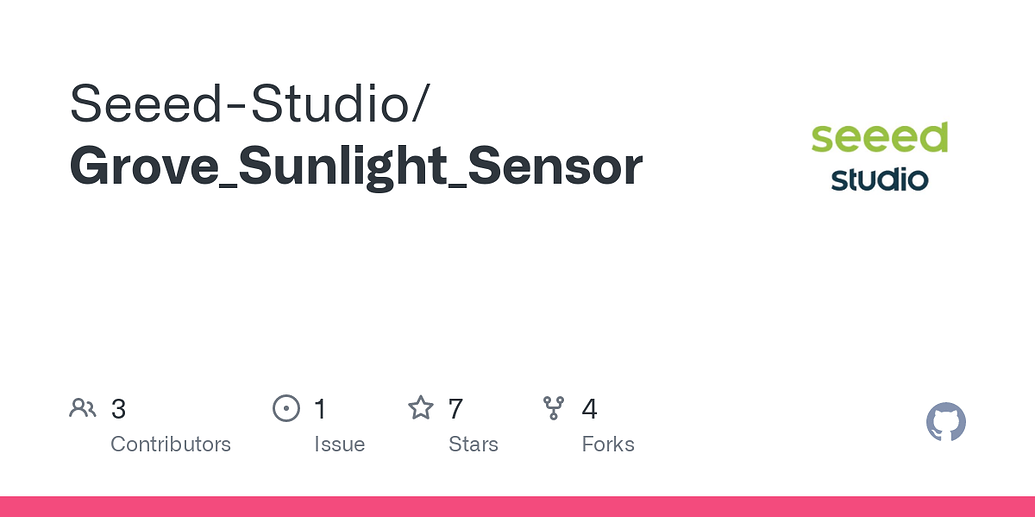Open the Issue label
Screen dimensions: 1035x517
pos(339,444)
